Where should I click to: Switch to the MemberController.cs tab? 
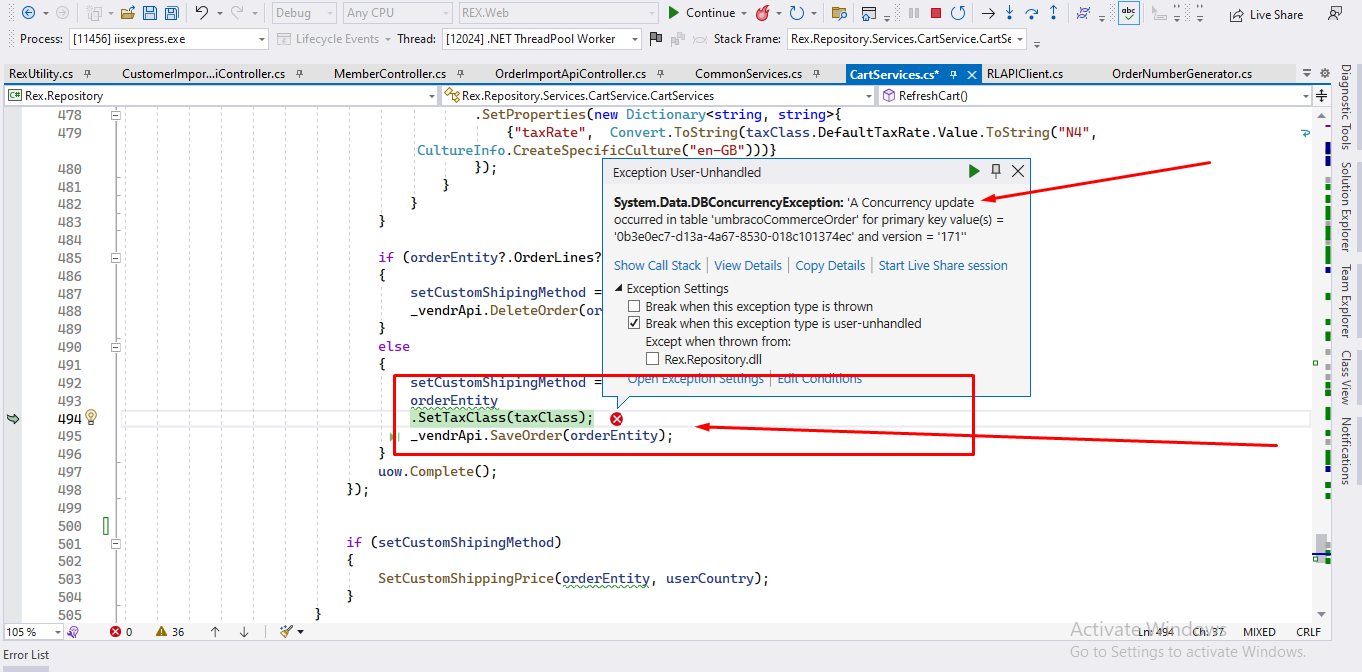click(x=390, y=74)
